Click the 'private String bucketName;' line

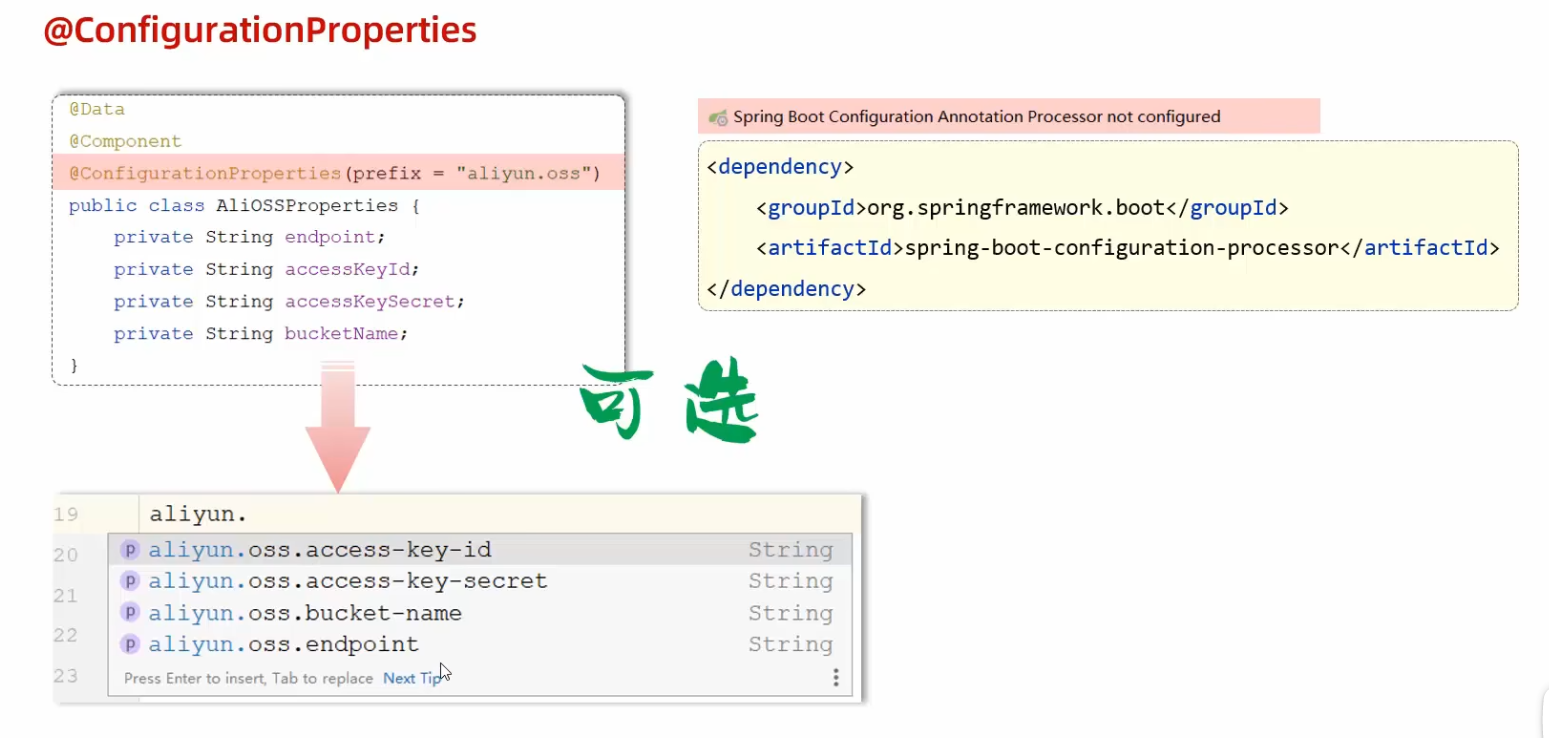[x=261, y=333]
